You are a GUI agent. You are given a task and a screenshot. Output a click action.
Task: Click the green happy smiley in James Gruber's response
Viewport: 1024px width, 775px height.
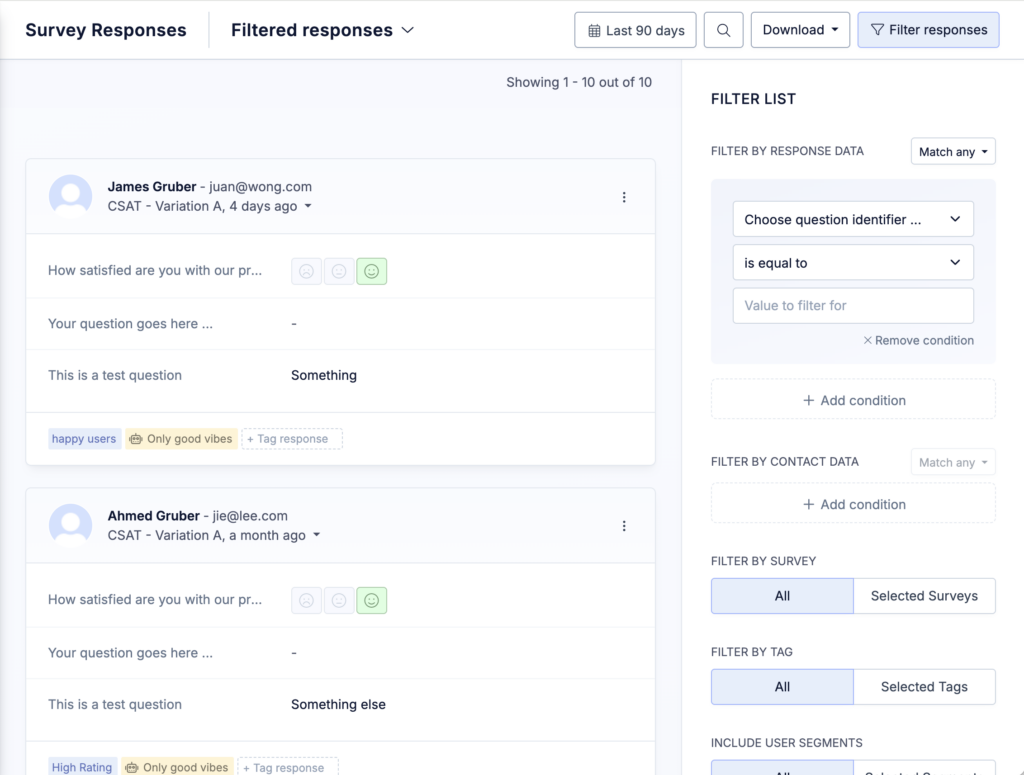pyautogui.click(x=371, y=271)
